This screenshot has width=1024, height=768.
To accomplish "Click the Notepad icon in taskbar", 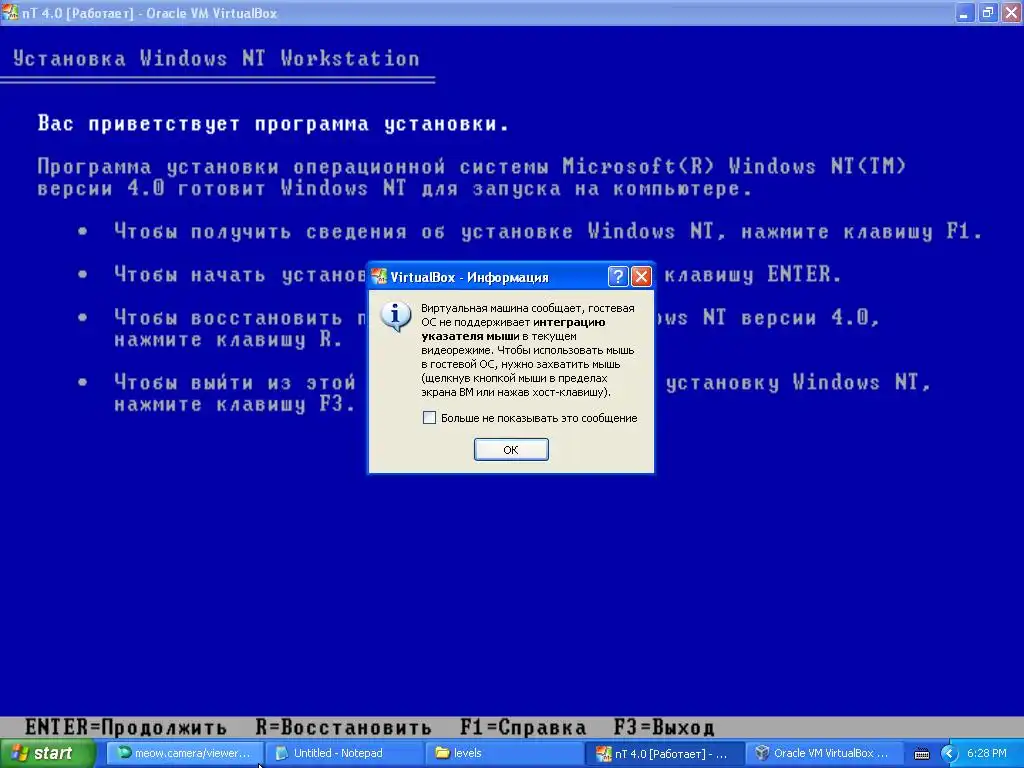I will point(282,754).
